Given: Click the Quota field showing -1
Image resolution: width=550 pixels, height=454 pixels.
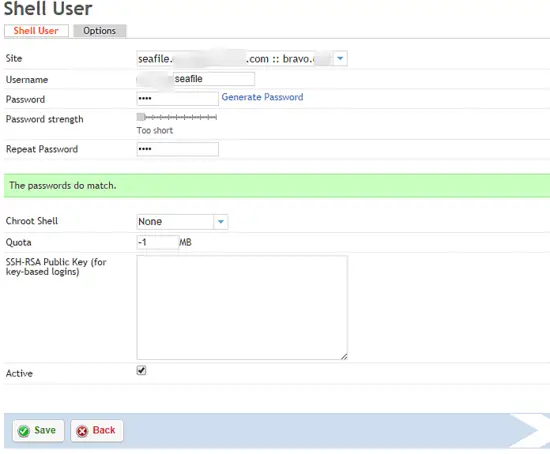Looking at the screenshot, I should click(x=158, y=242).
